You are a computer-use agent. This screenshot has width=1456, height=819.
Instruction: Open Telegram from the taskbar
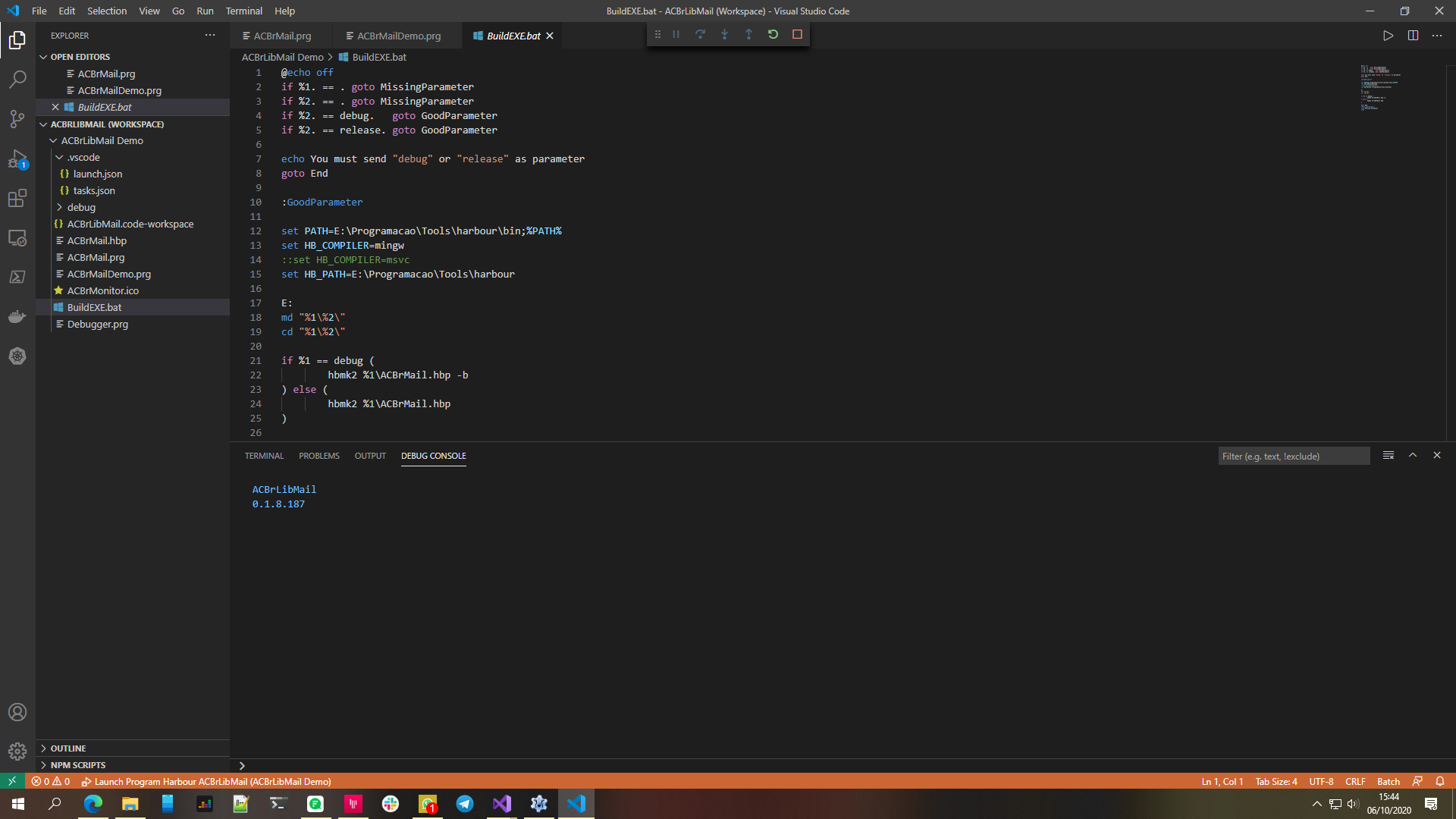pyautogui.click(x=465, y=804)
